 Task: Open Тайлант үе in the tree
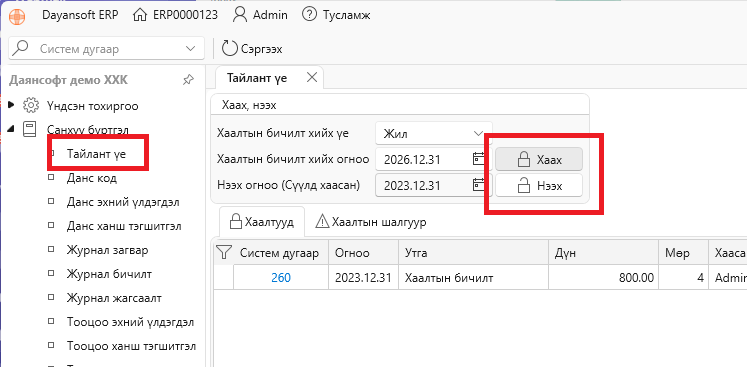[96, 154]
